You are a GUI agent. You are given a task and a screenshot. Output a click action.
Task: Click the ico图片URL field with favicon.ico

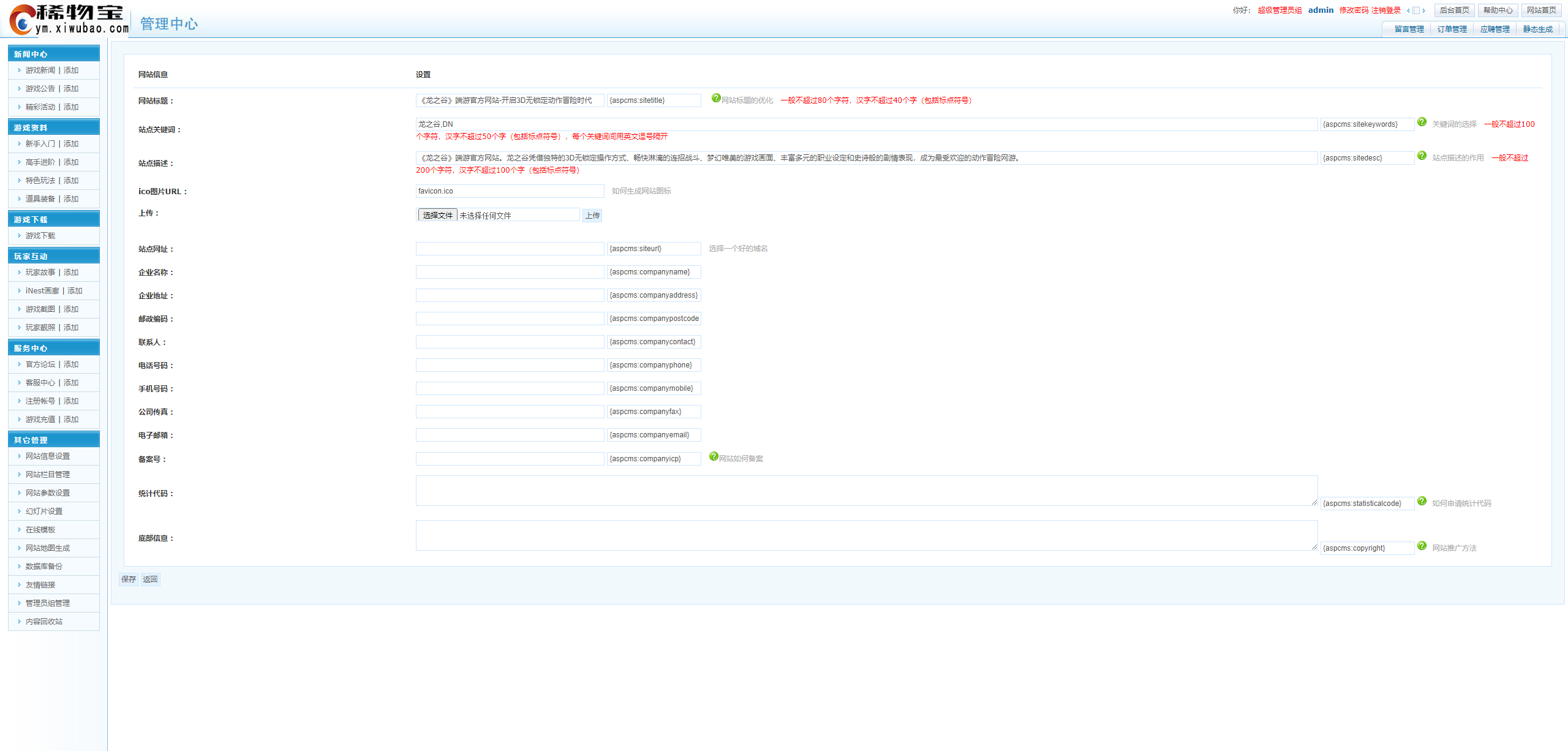click(x=510, y=191)
